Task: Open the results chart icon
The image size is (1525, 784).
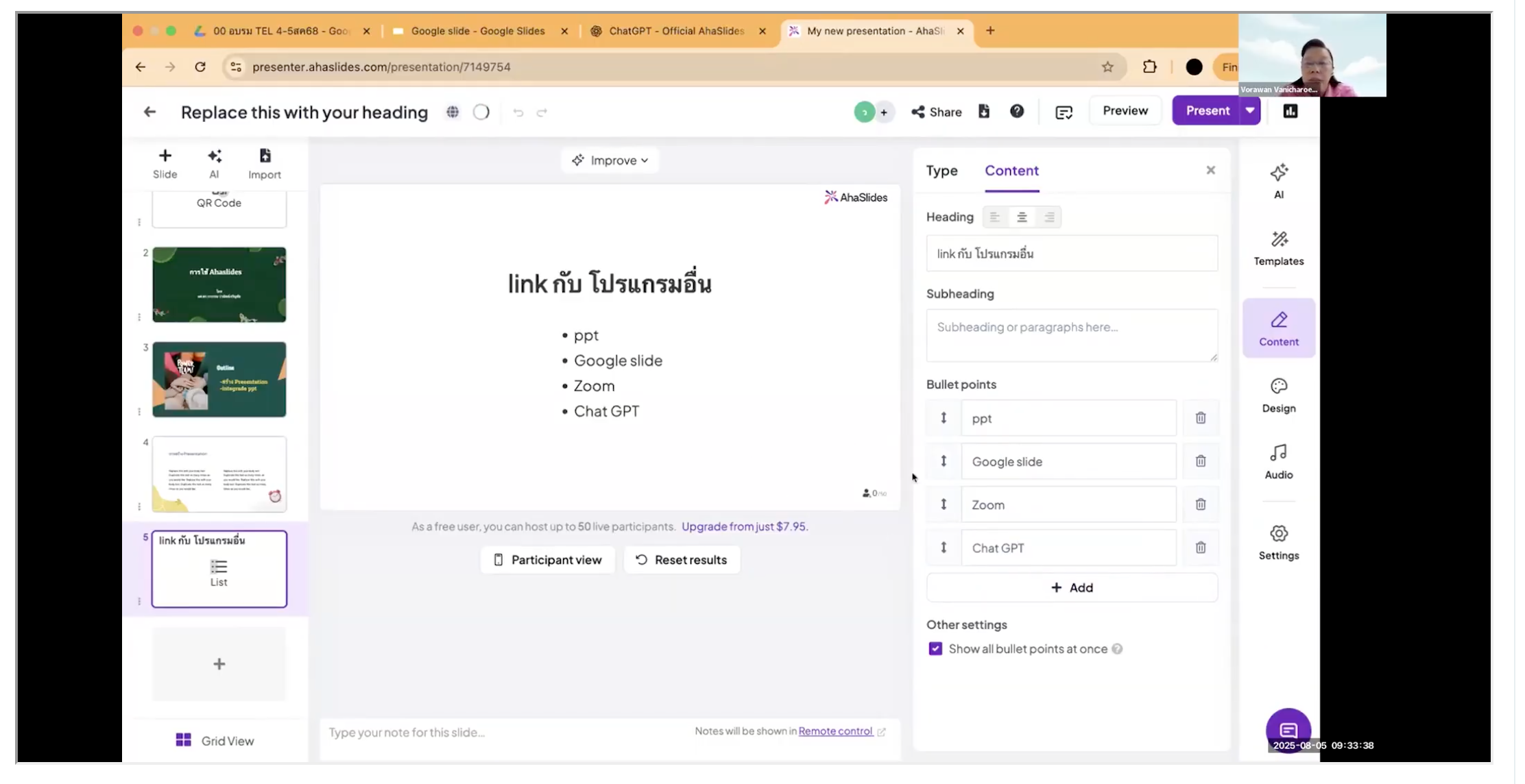Action: click(1290, 111)
